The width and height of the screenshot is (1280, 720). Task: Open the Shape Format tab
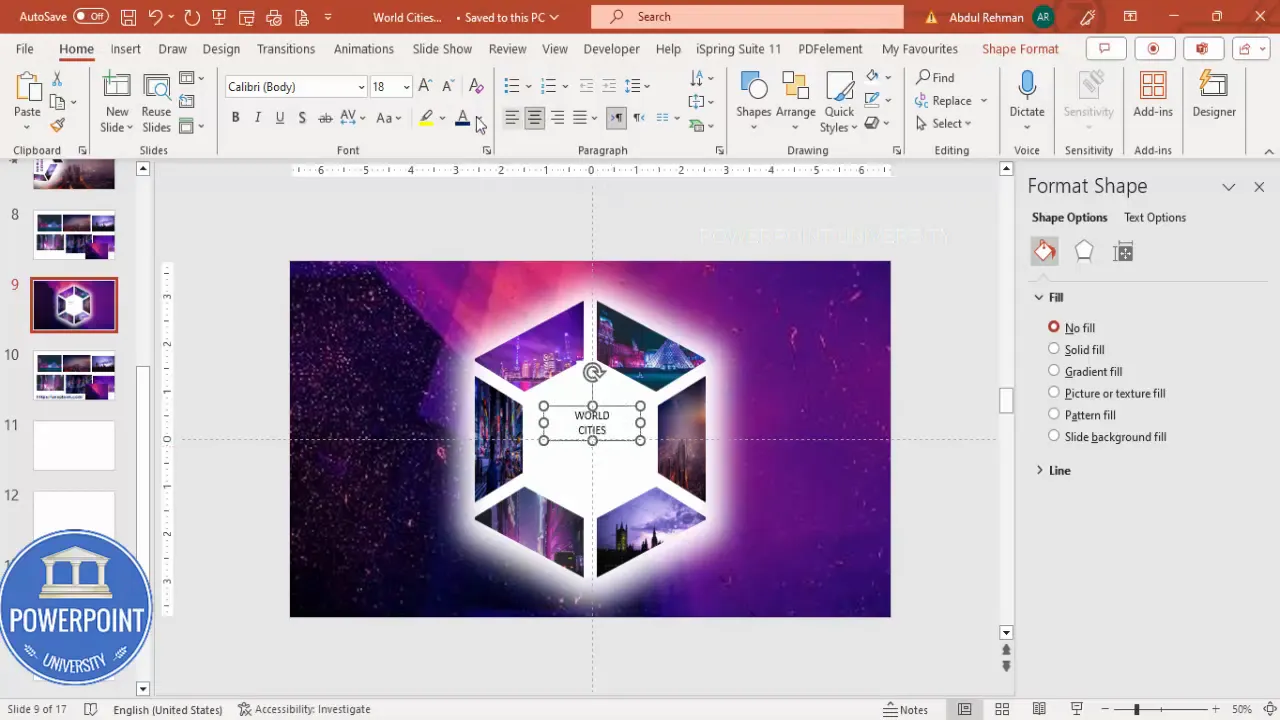[1020, 49]
